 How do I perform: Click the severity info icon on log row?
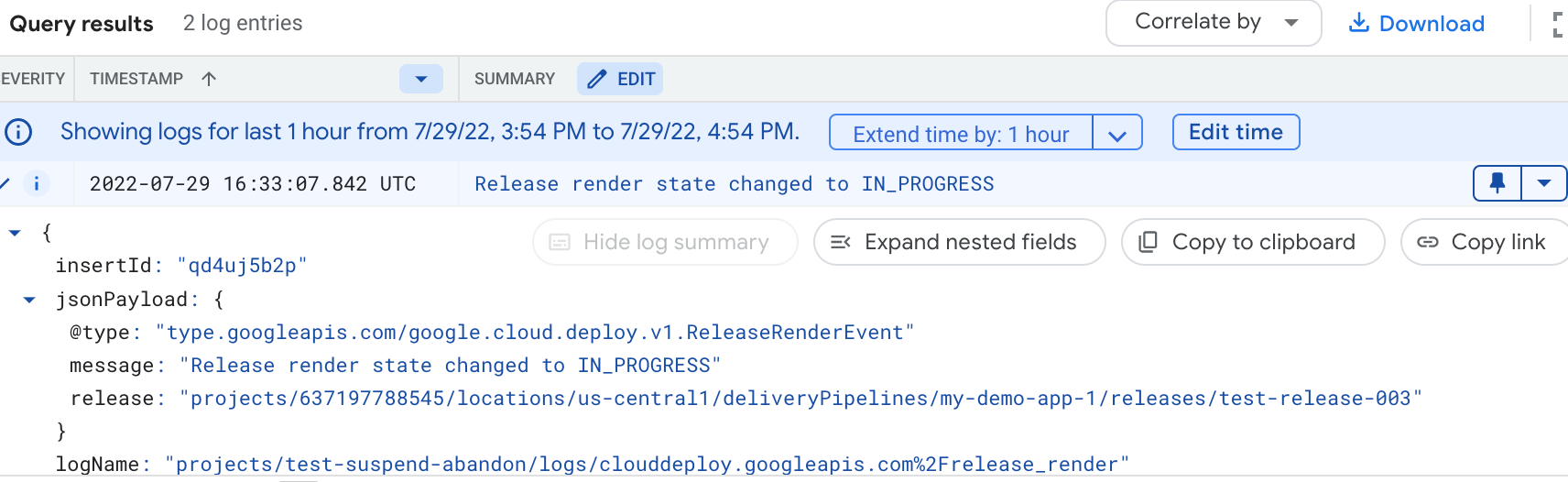click(x=37, y=183)
